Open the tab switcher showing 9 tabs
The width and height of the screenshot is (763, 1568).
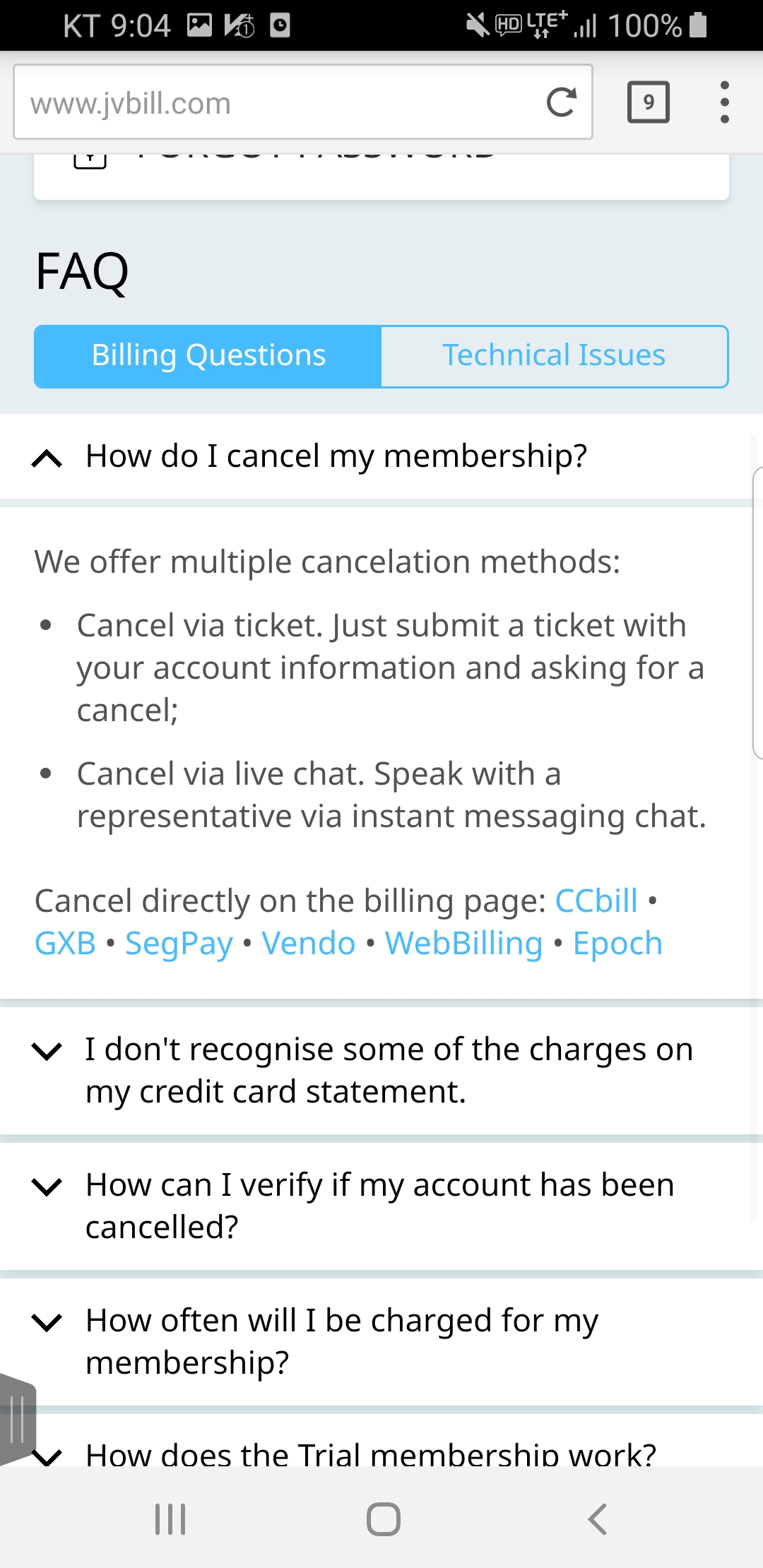648,102
